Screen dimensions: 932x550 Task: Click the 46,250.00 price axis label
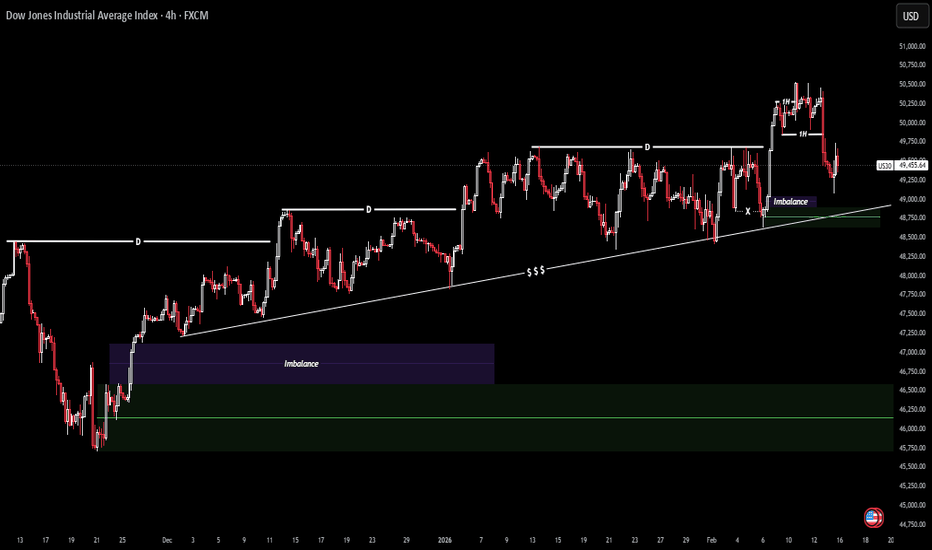(912, 409)
